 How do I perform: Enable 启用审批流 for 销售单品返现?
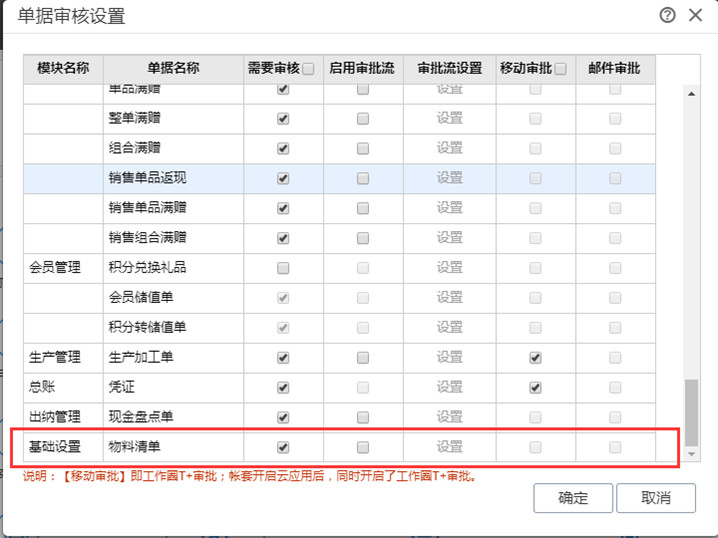(x=362, y=179)
